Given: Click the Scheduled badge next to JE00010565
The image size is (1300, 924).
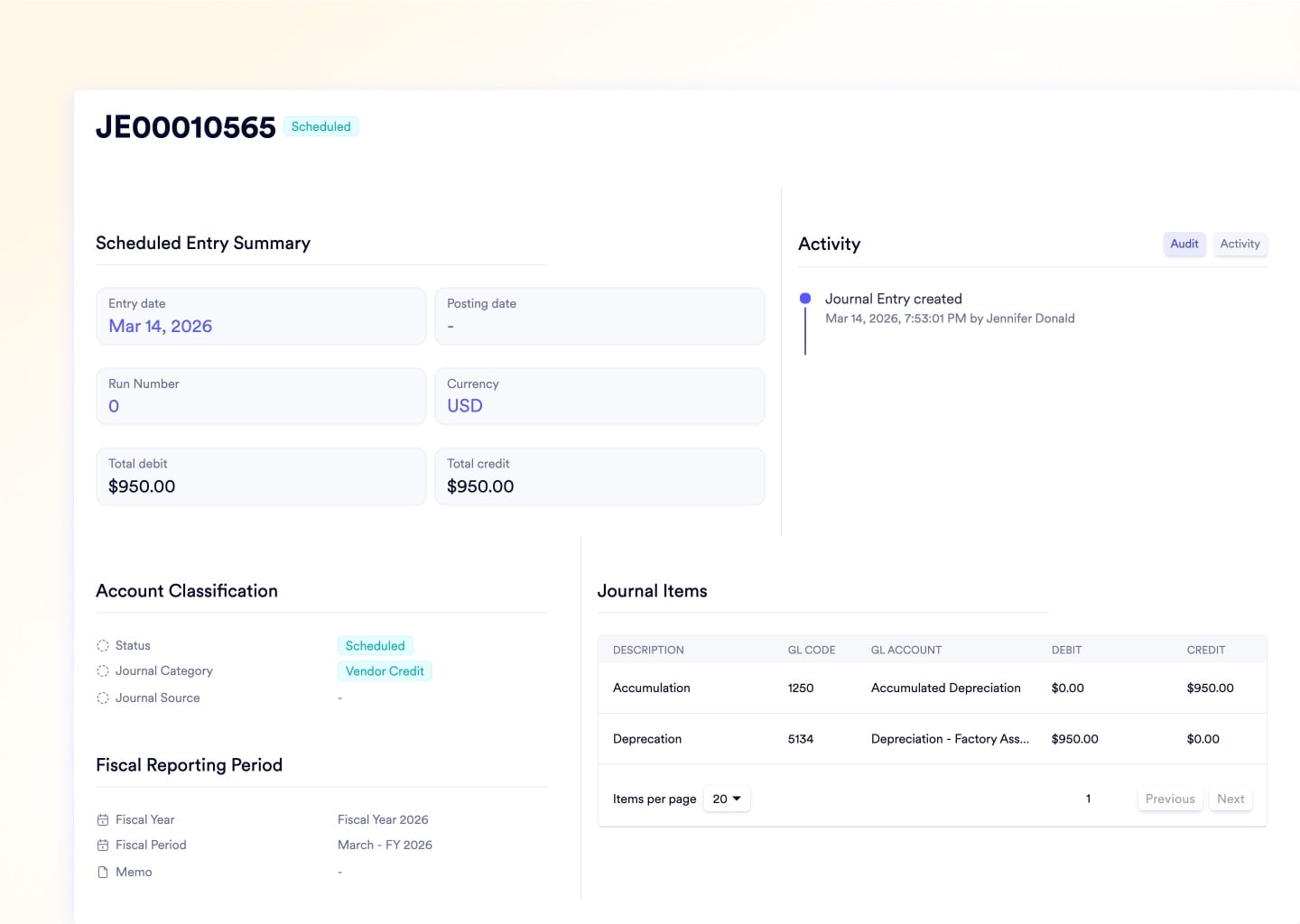Looking at the screenshot, I should coord(320,126).
